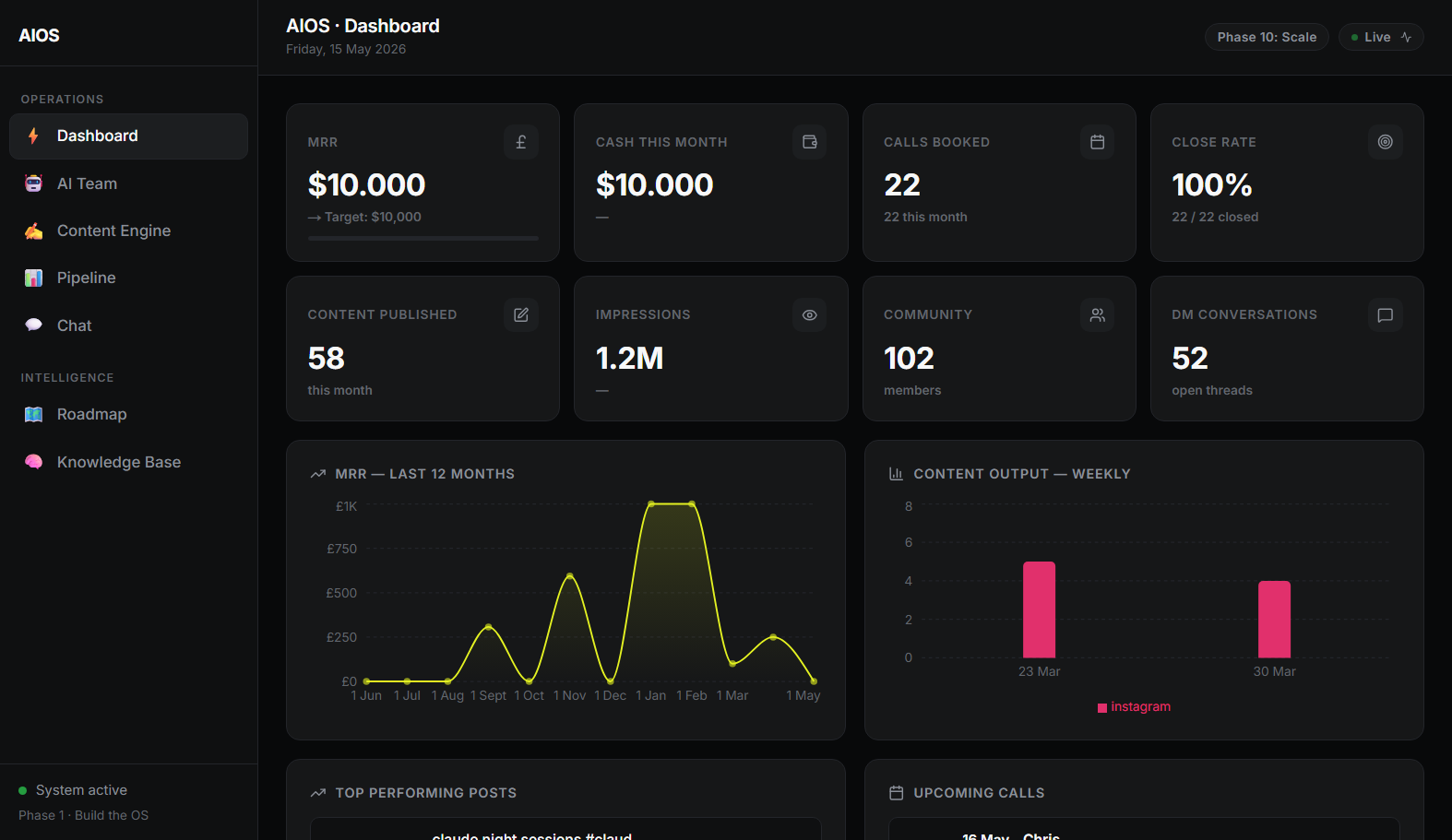The image size is (1452, 840).
Task: Click the Target: $10,000 text
Action: coord(373,217)
